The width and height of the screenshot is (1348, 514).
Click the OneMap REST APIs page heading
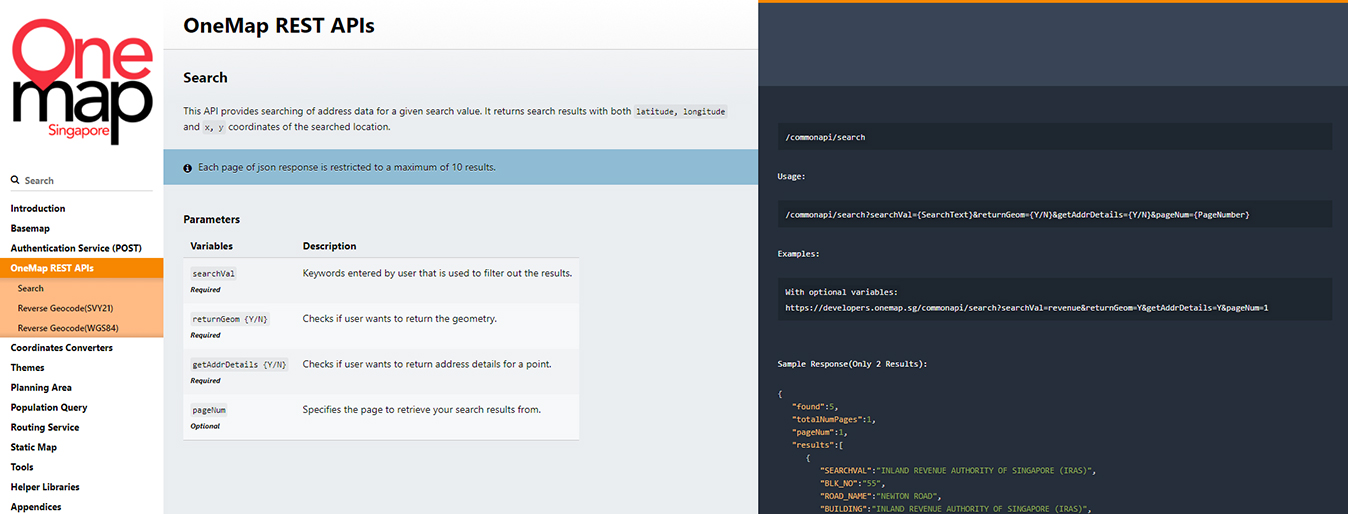click(279, 26)
